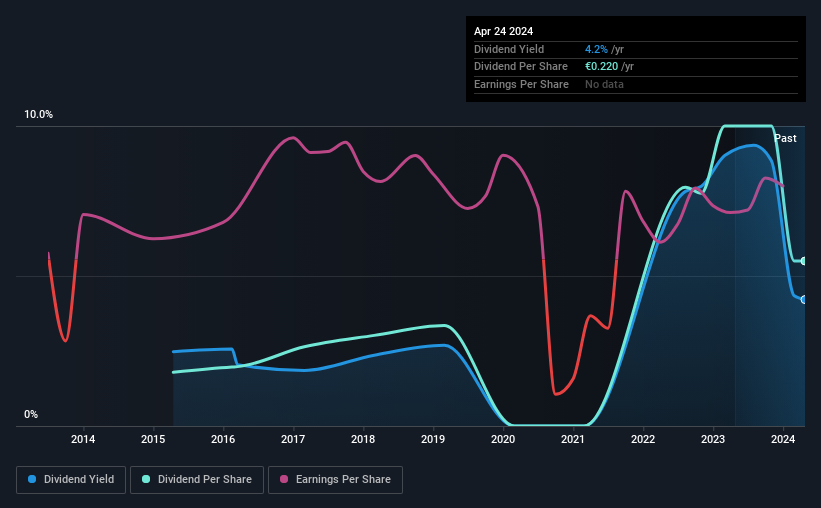821x508 pixels.
Task: Click the €0.220 dividend per share value
Action: coord(601,67)
